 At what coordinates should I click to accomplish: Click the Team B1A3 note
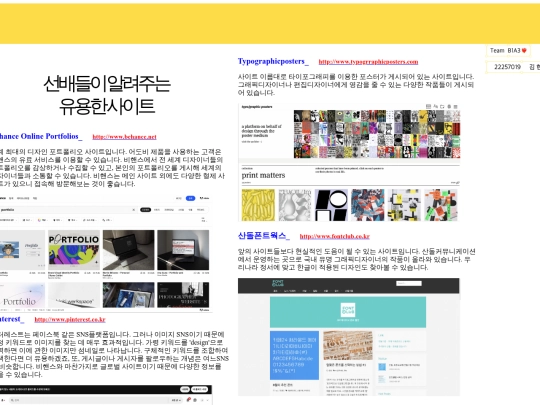click(x=508, y=51)
